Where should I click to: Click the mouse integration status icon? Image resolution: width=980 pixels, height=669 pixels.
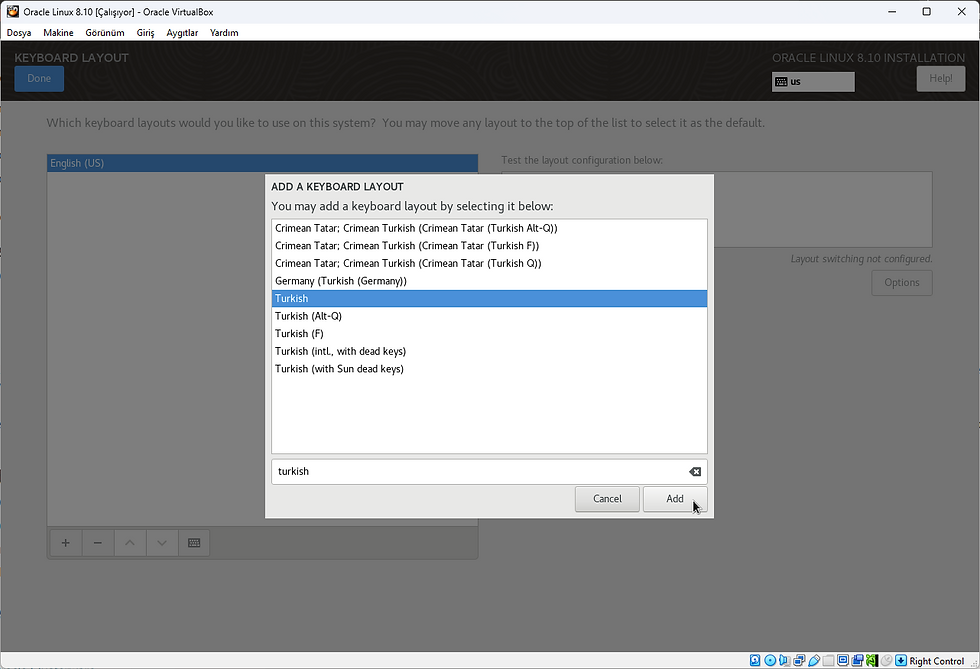coord(886,660)
